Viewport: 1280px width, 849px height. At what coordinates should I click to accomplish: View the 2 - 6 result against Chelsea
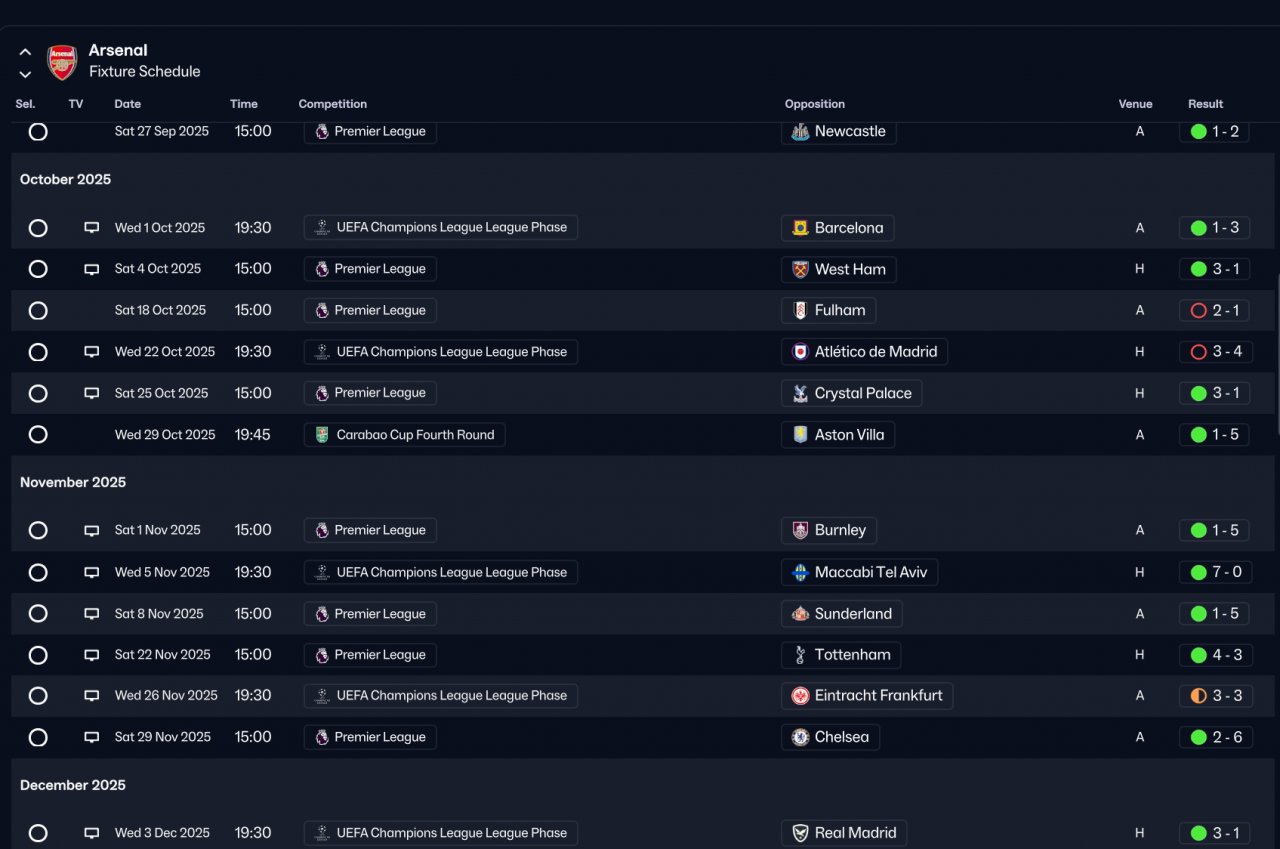pyautogui.click(x=1215, y=737)
